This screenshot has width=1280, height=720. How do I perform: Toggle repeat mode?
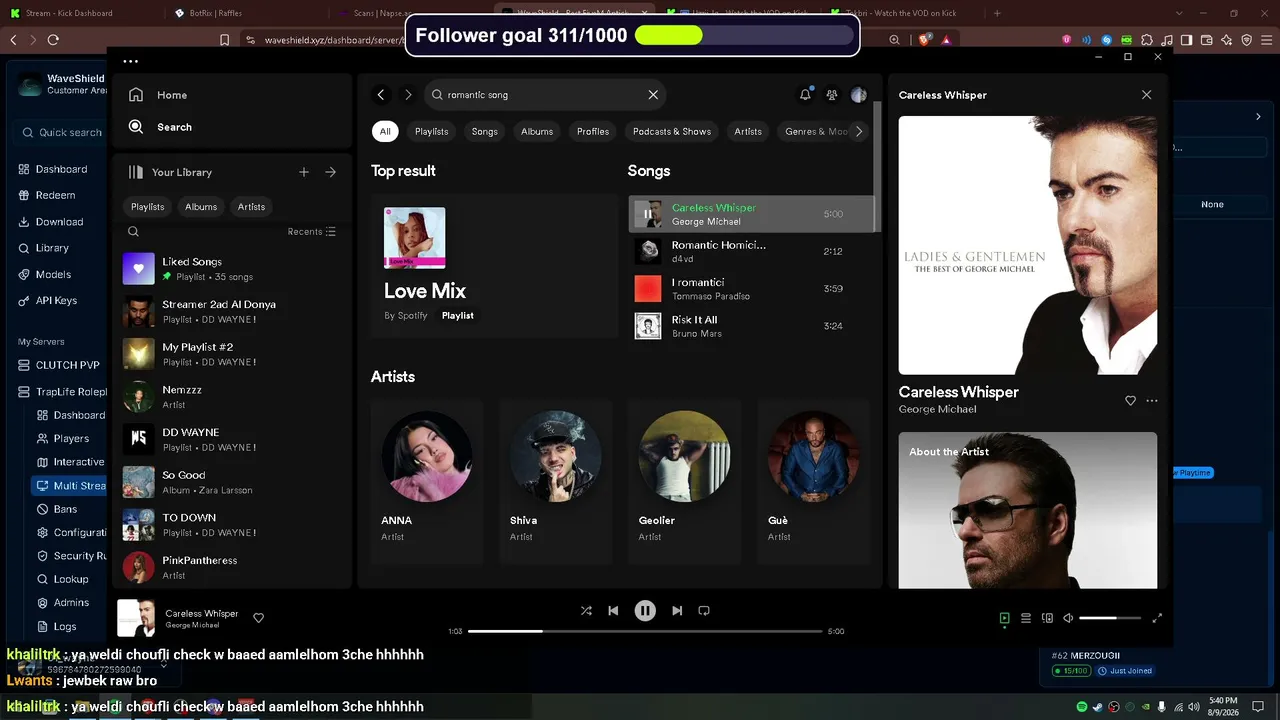click(704, 611)
